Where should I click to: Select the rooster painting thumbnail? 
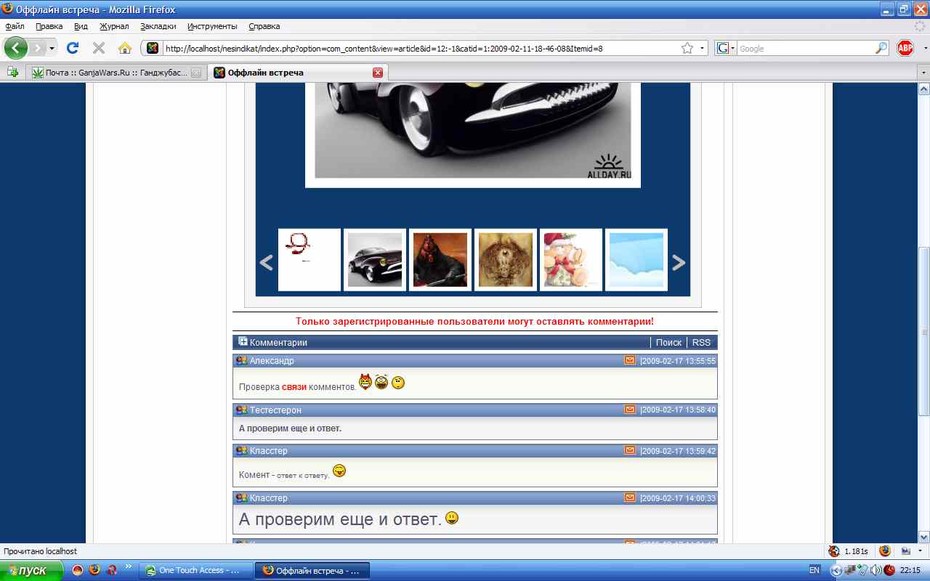coord(440,260)
